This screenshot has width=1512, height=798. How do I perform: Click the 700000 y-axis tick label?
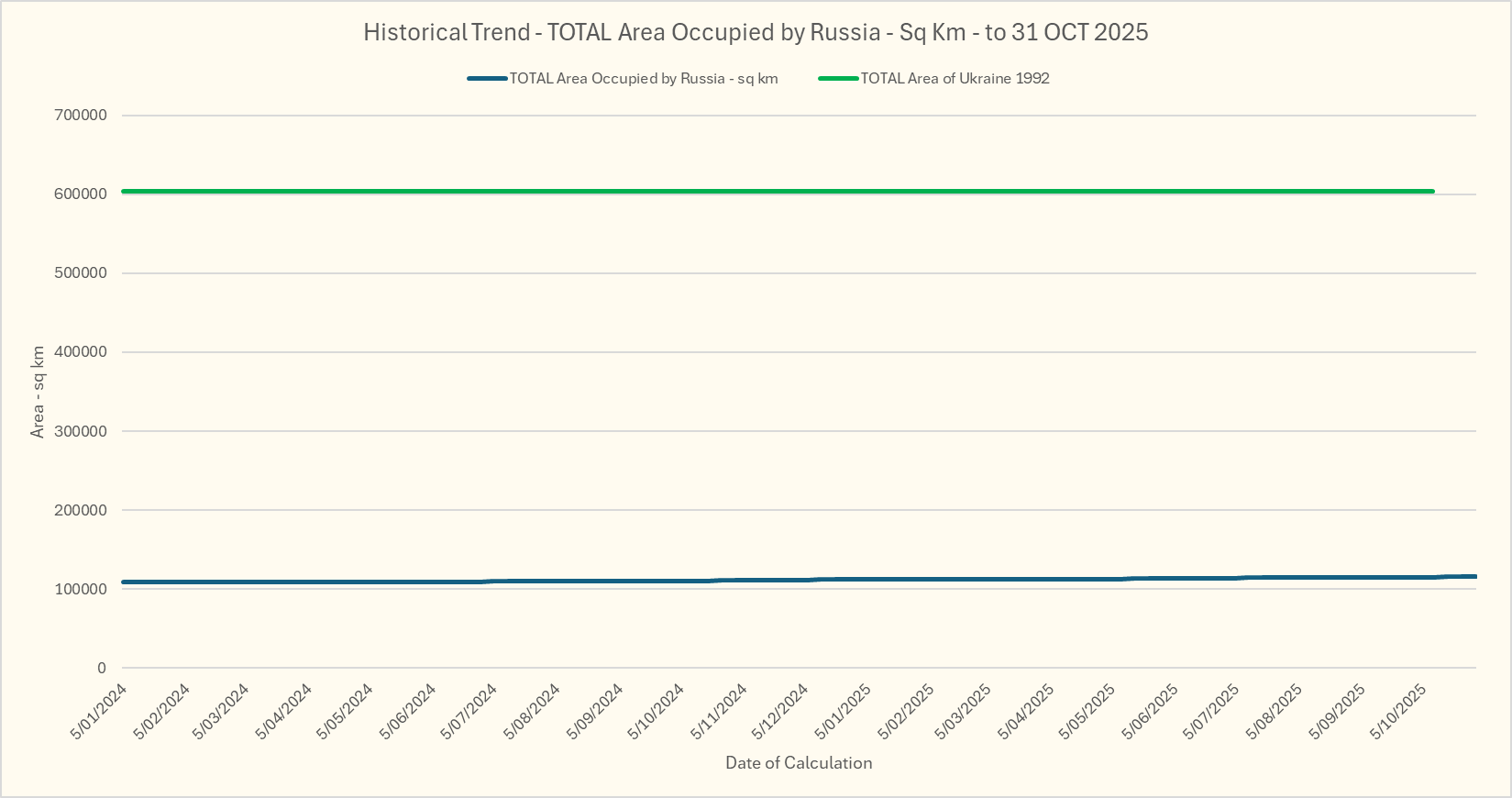[x=82, y=116]
